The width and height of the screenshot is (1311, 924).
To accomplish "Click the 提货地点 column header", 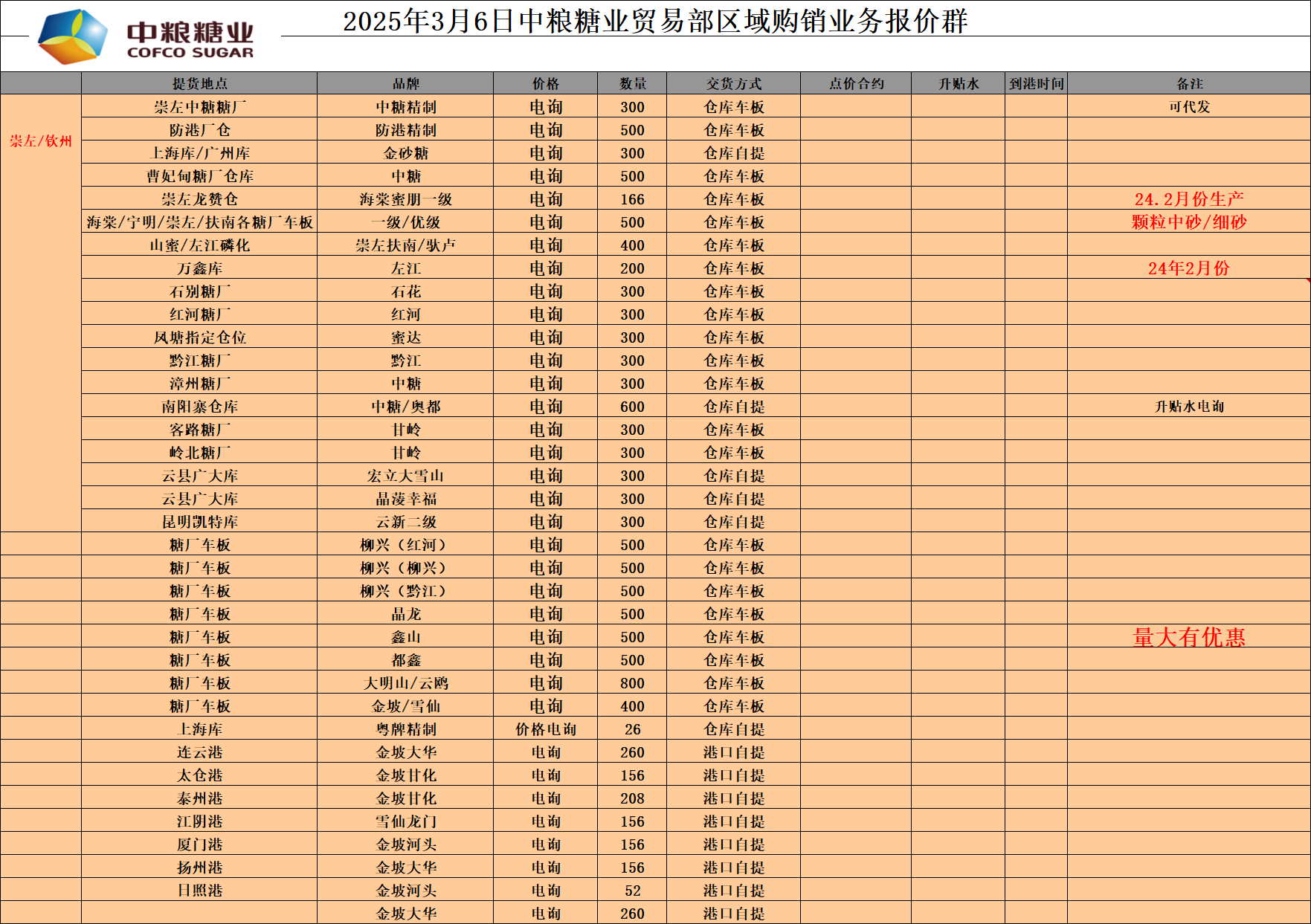I will [199, 84].
